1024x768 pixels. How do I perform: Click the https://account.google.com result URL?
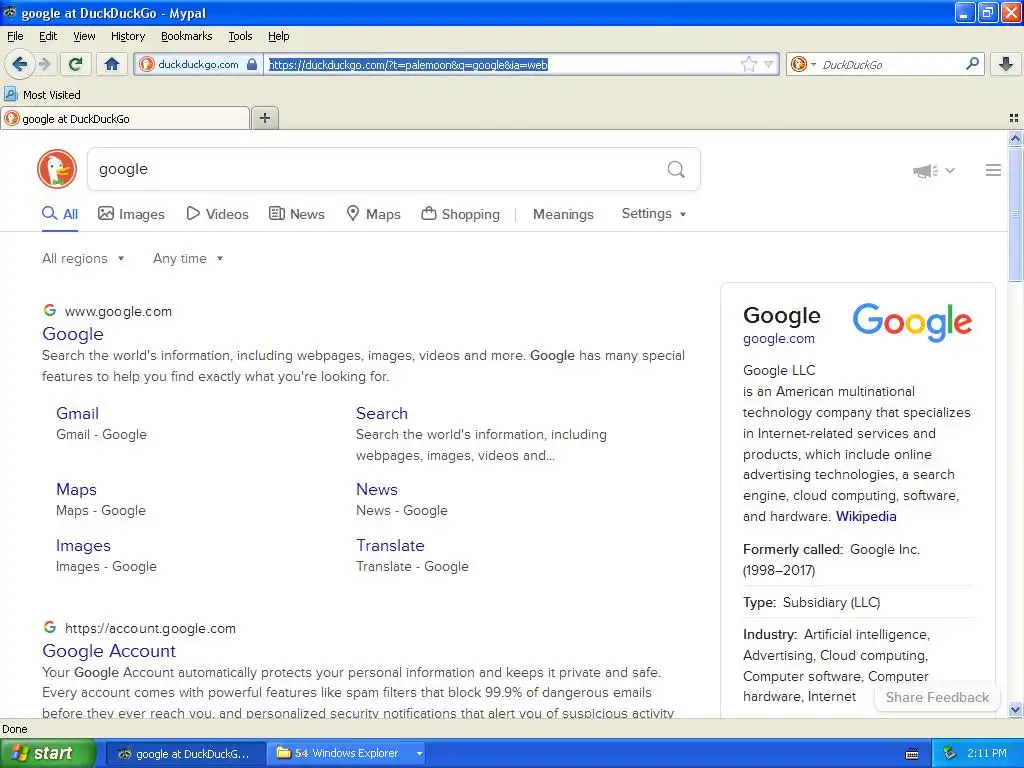(150, 628)
